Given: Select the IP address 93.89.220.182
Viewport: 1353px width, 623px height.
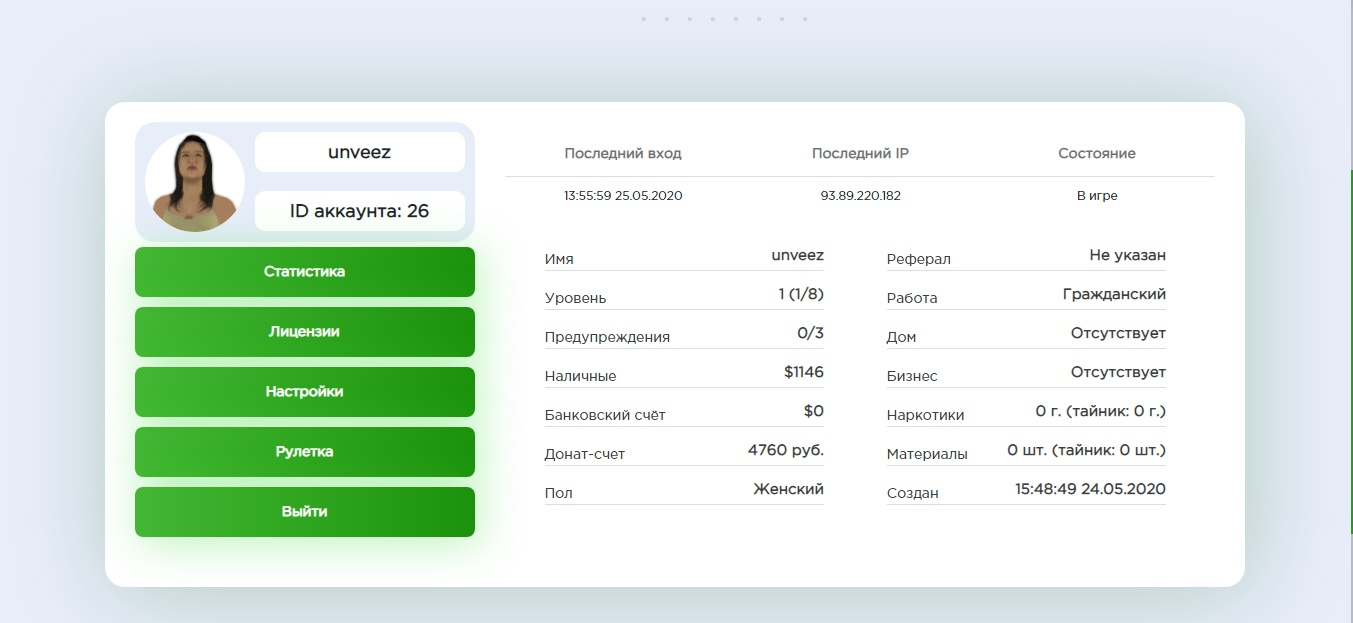Looking at the screenshot, I should tap(860, 196).
